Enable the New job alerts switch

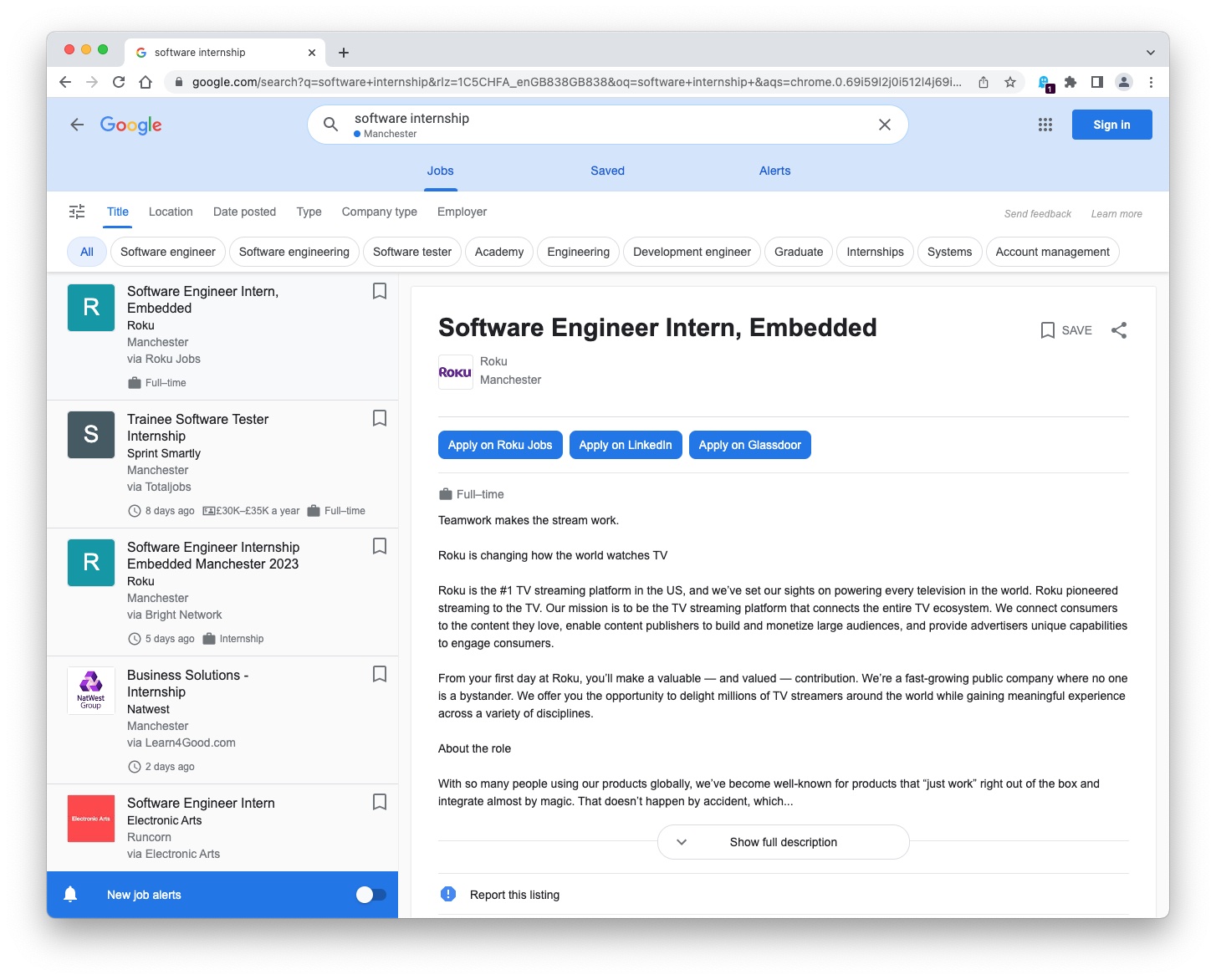(370, 895)
